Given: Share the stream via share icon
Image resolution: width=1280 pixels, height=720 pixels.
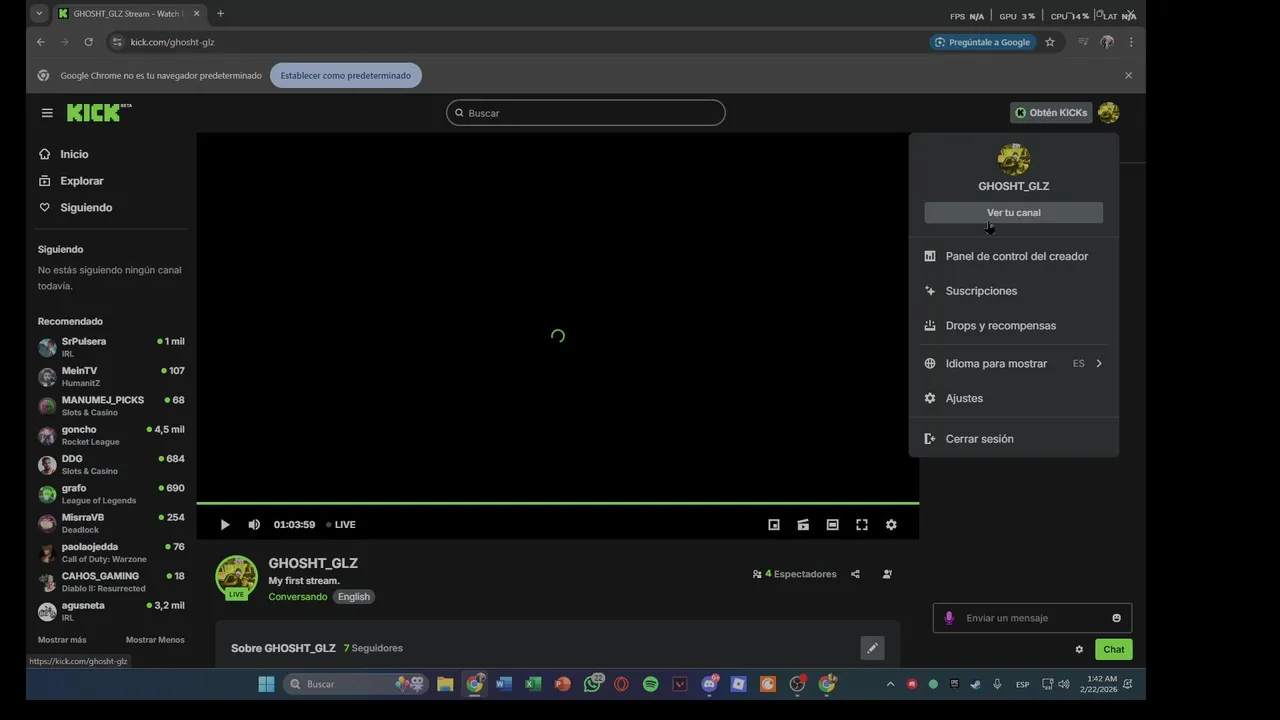Looking at the screenshot, I should [855, 574].
